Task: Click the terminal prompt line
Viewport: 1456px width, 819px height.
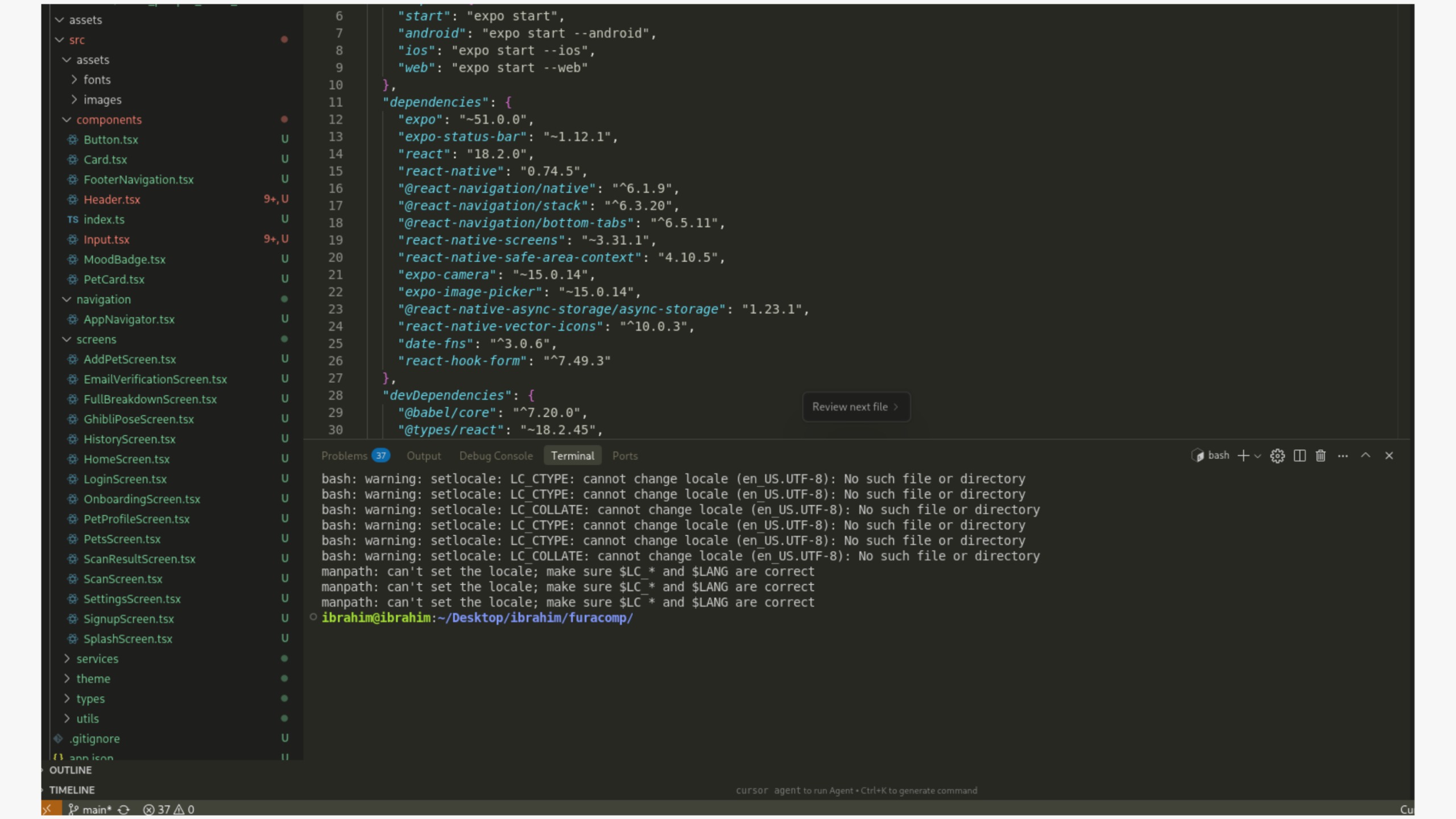Action: pos(477,618)
